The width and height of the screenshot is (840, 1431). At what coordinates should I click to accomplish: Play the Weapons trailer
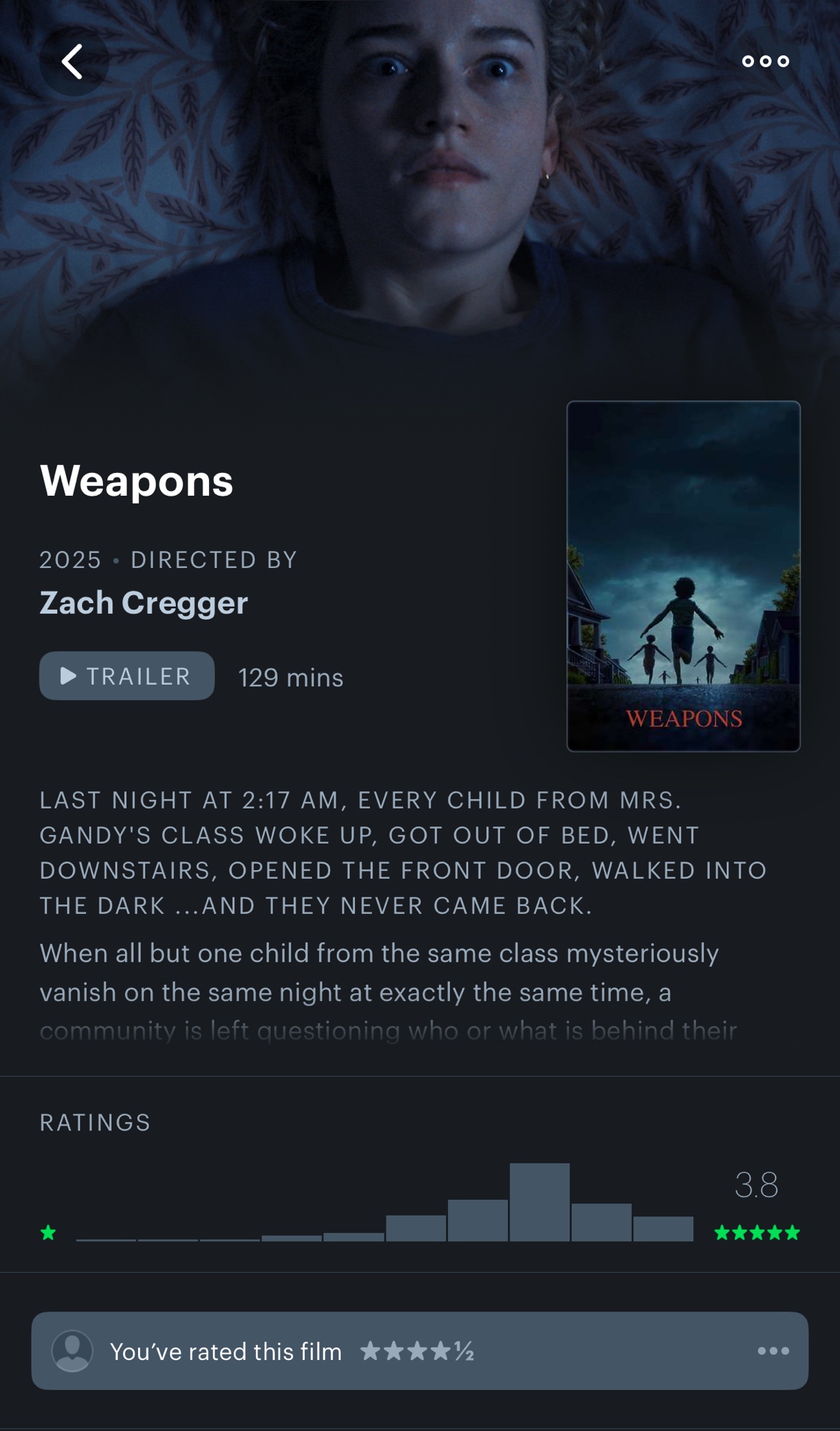(127, 676)
